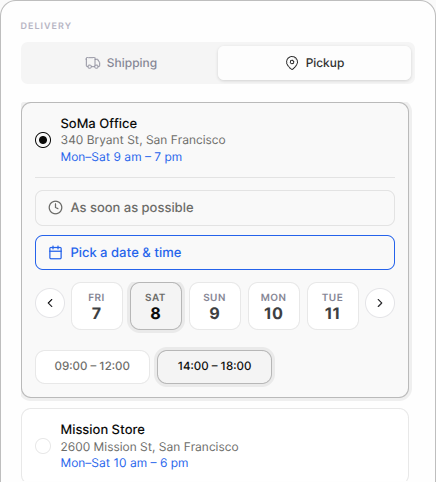The image size is (436, 482).
Task: Select Mission Store radio button
Action: 43,446
